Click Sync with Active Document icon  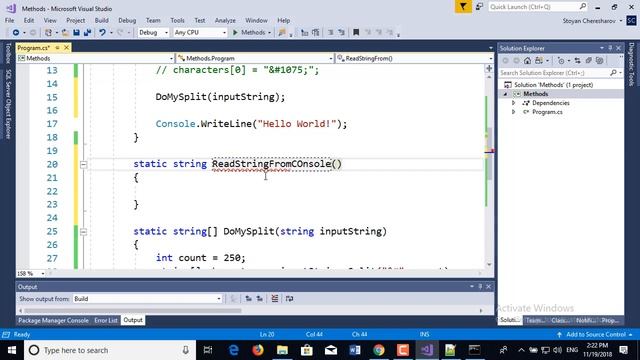pos(578,61)
